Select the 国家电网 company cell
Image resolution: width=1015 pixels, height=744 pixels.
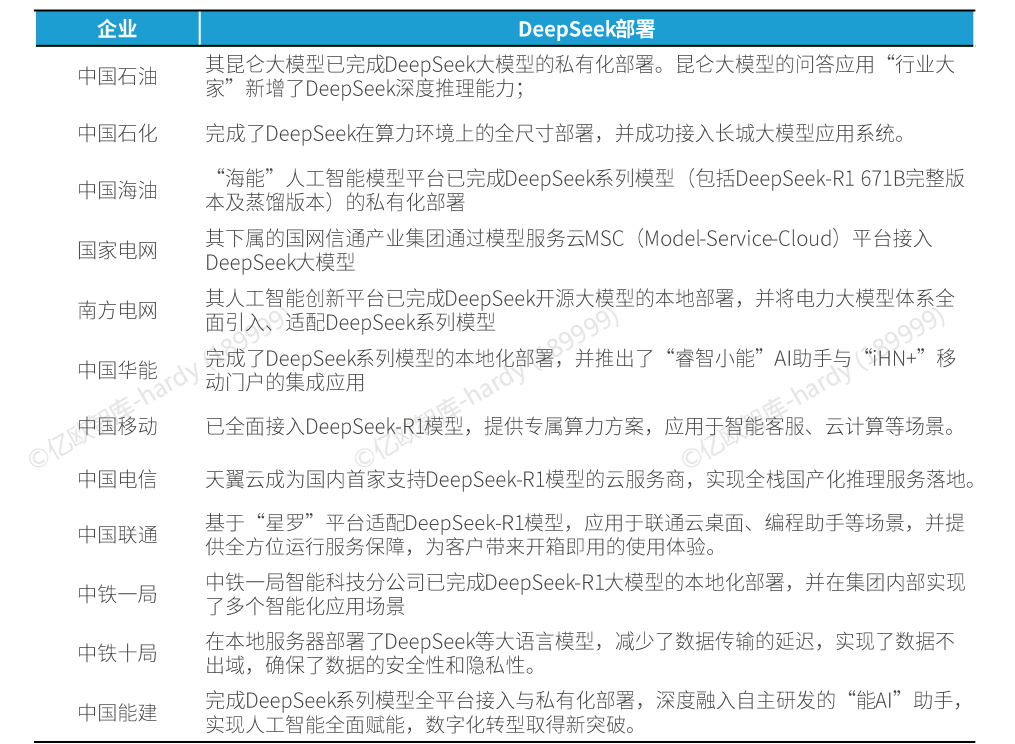(x=117, y=251)
